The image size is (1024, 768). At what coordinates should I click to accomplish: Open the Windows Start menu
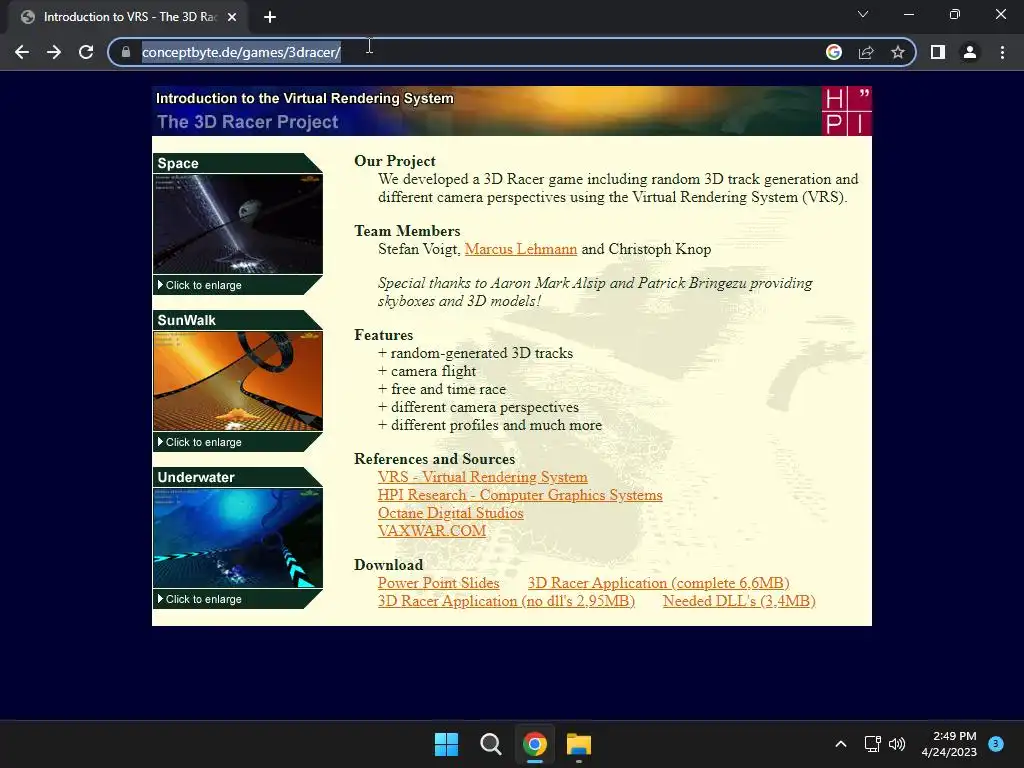(447, 744)
